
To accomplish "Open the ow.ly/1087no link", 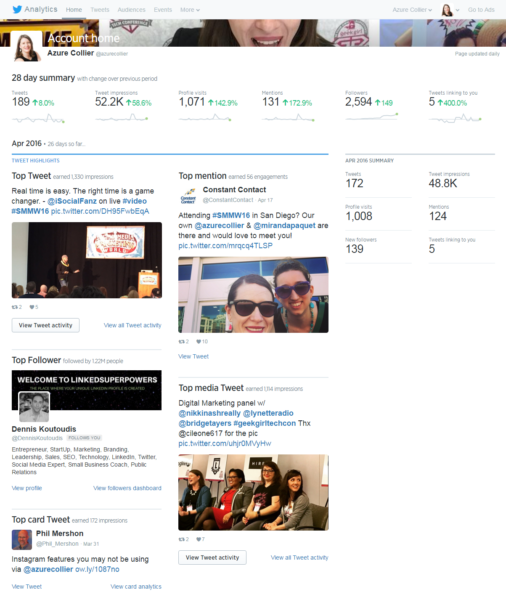I will point(97,569).
